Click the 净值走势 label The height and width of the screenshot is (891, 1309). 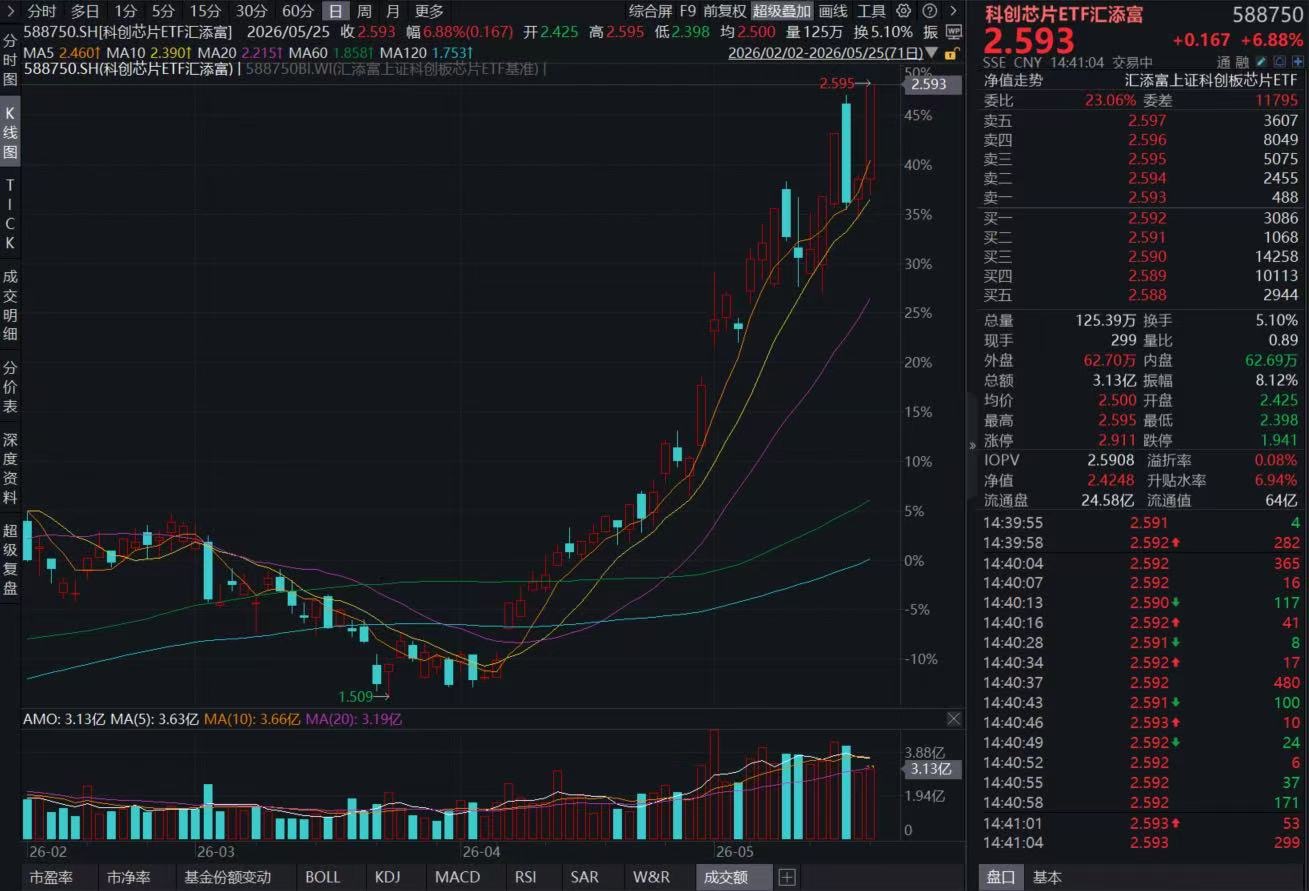(1013, 80)
